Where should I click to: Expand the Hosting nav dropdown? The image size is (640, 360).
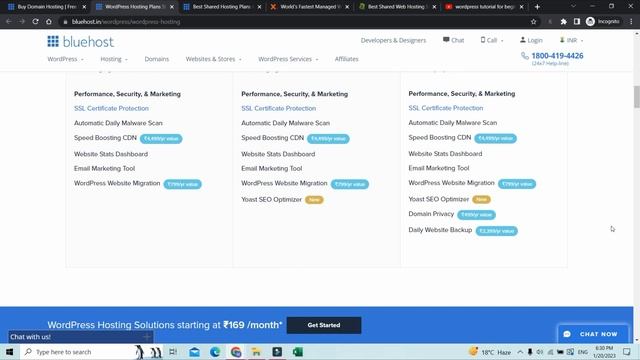point(114,59)
